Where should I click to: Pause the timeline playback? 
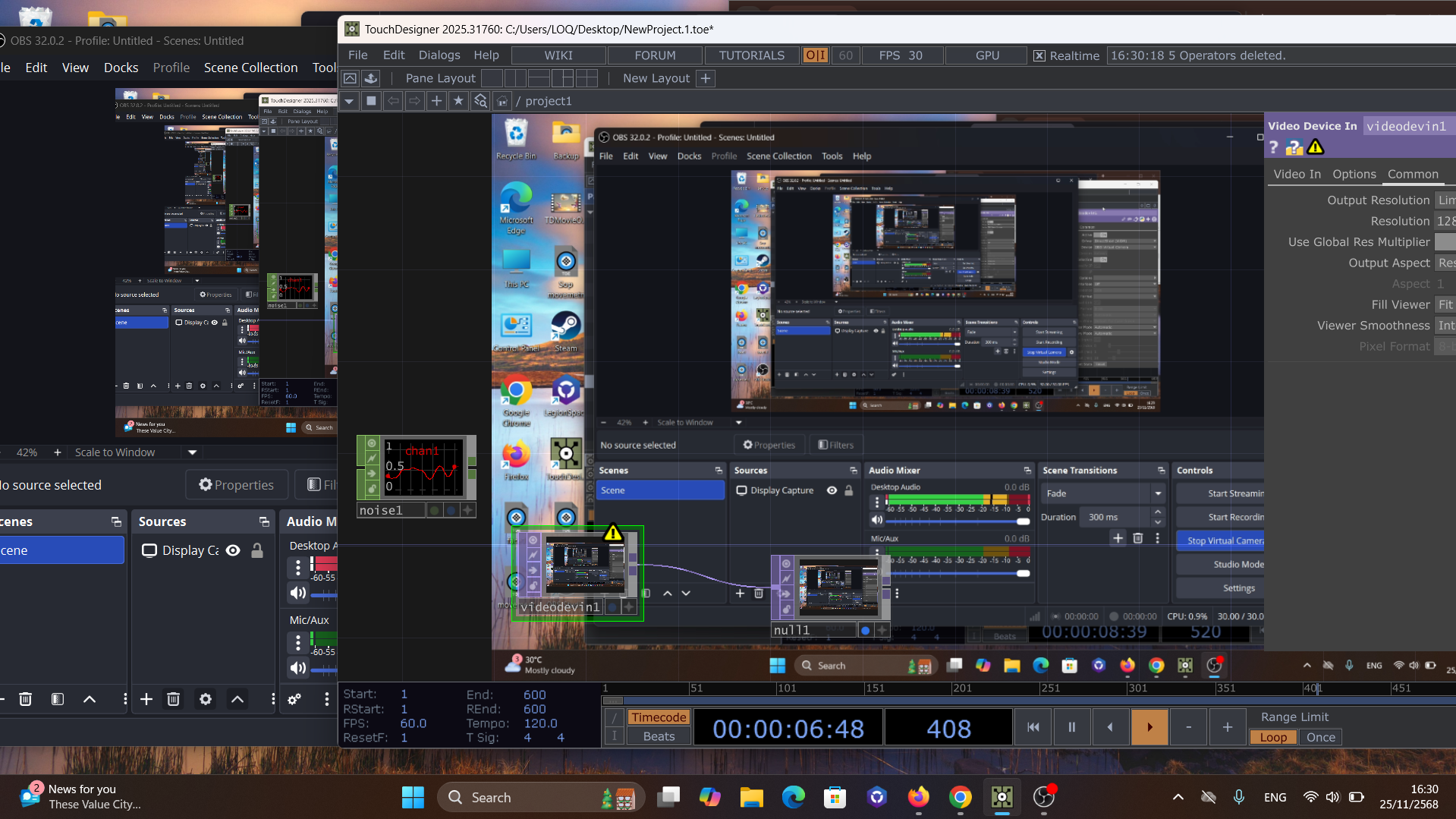click(x=1071, y=727)
